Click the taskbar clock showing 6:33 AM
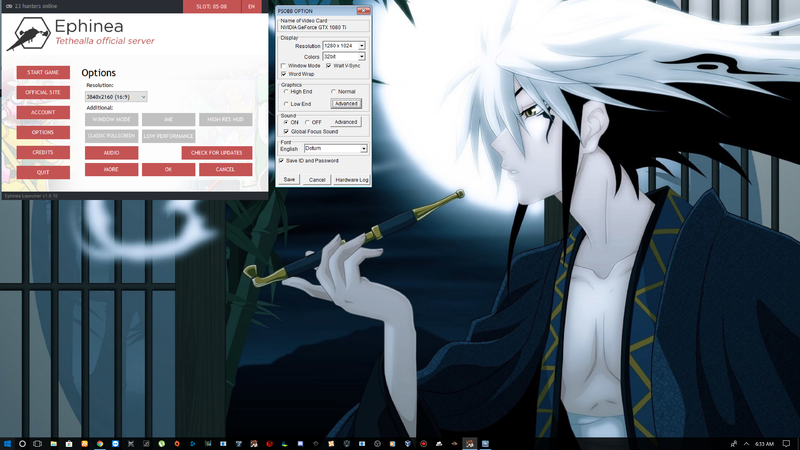Screen dimensions: 800x450 click(766, 443)
